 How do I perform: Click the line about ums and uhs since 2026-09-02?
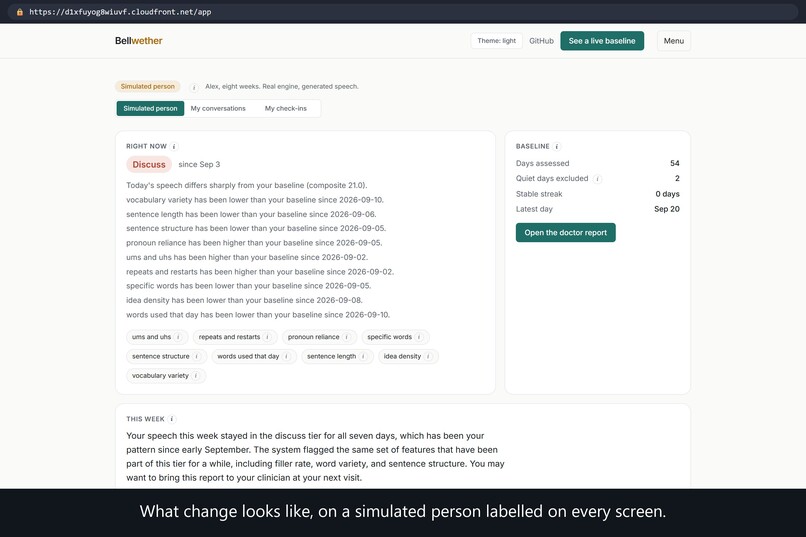[247, 257]
